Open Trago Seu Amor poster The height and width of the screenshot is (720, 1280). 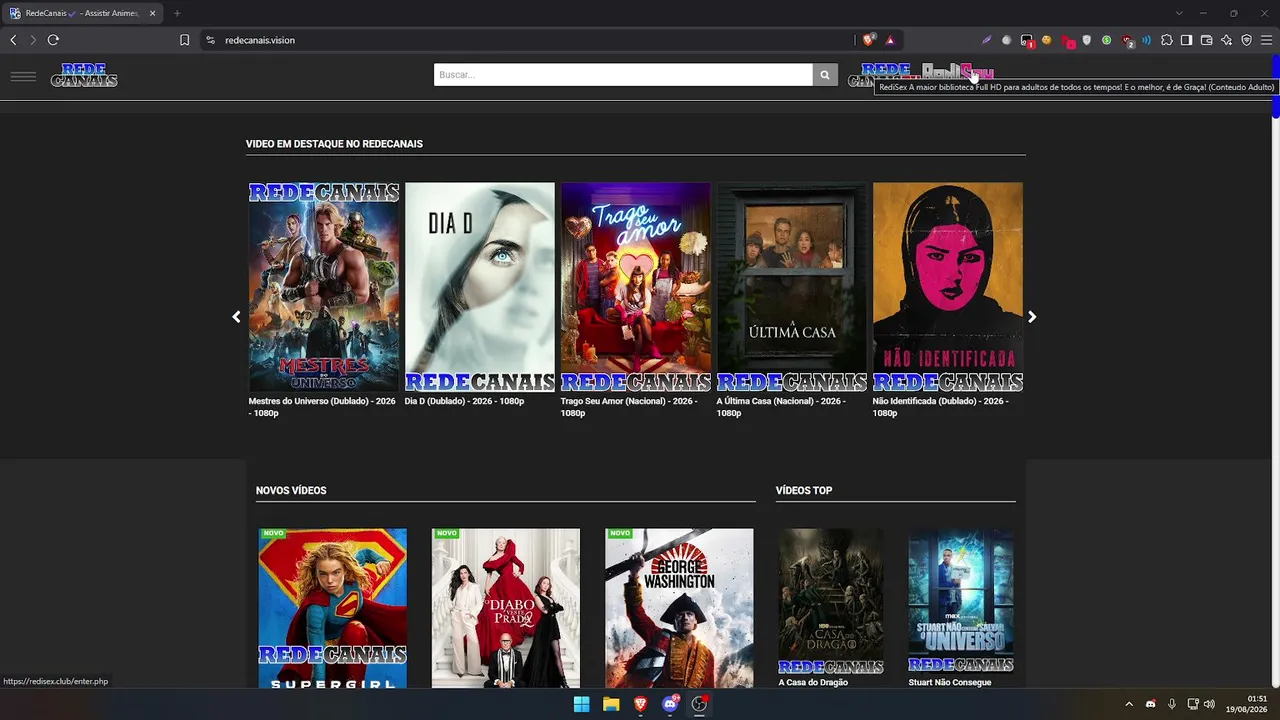point(636,287)
